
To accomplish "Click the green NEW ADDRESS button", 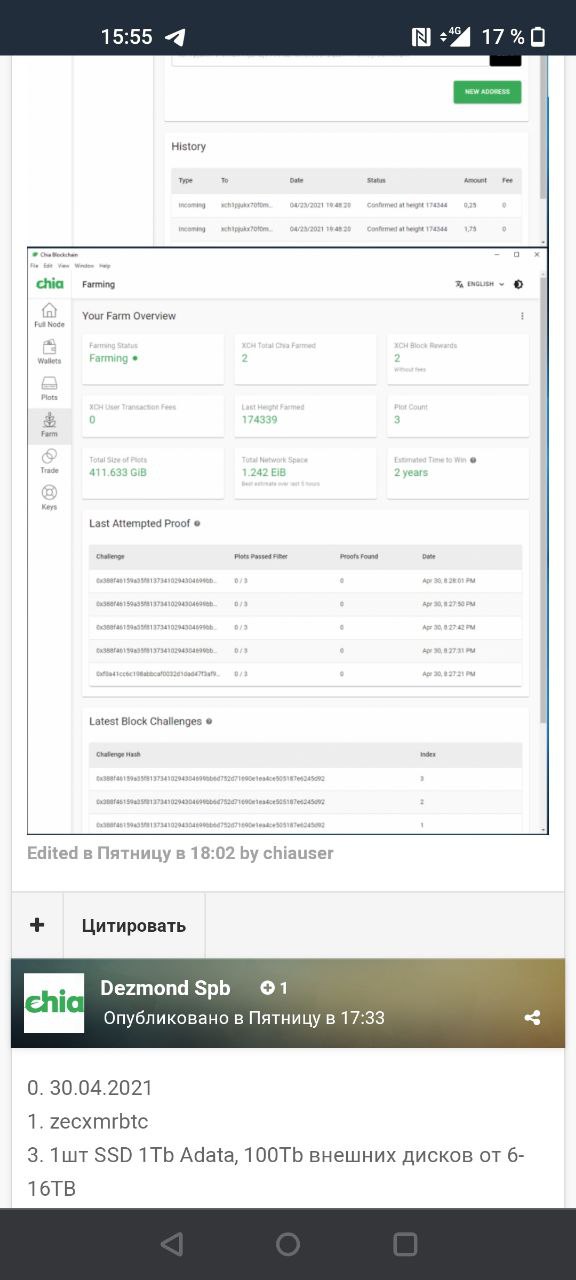I will pos(487,91).
